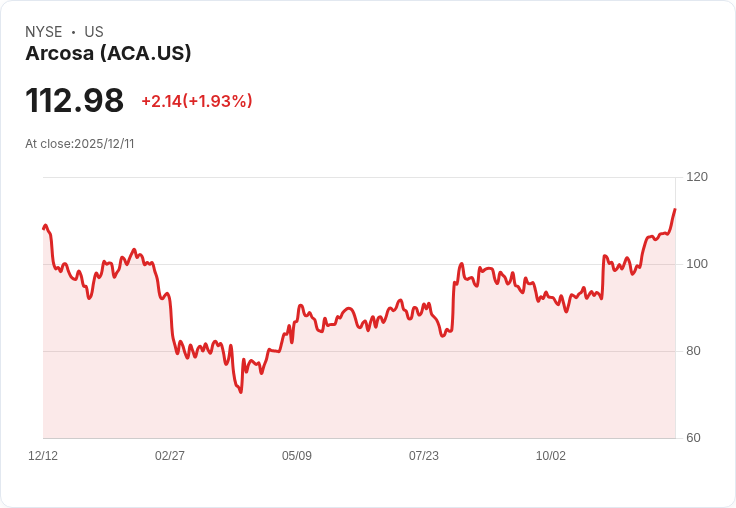Click the 12/12 date axis label

43,455
